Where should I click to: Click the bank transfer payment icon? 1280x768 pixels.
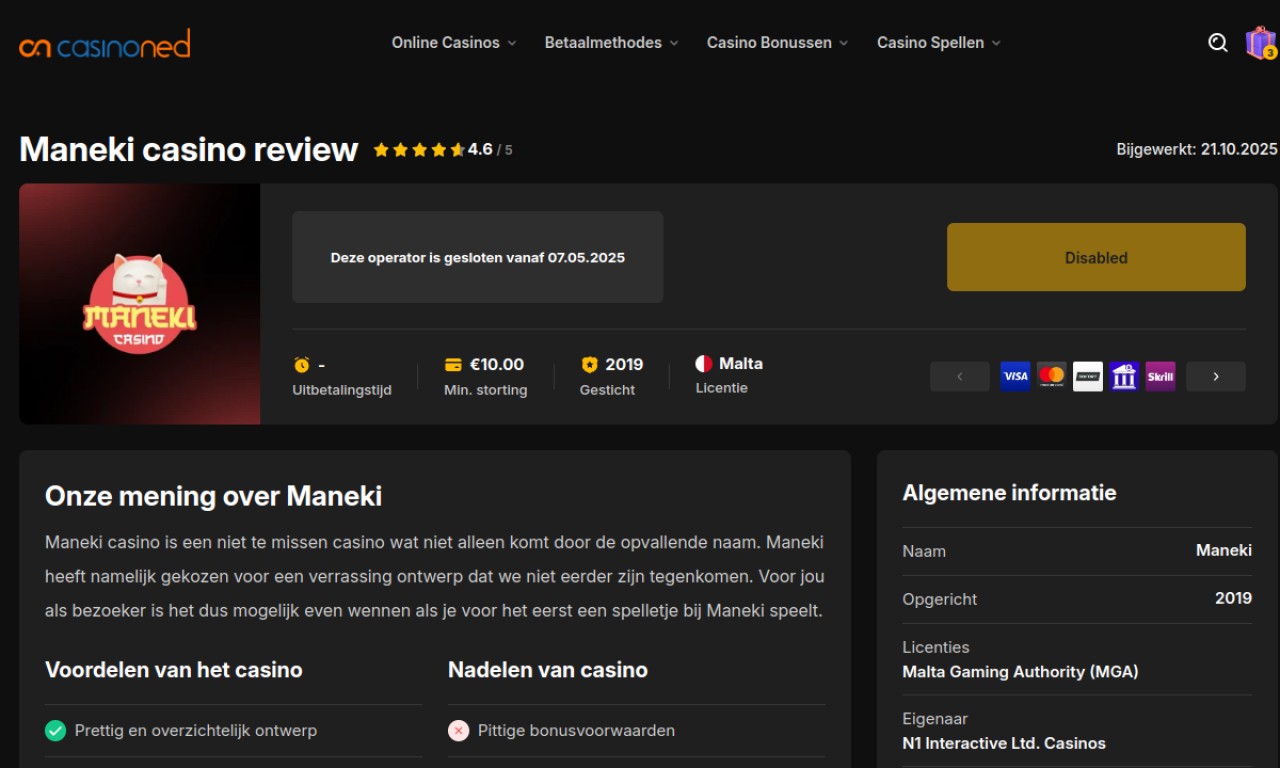[x=1124, y=376]
